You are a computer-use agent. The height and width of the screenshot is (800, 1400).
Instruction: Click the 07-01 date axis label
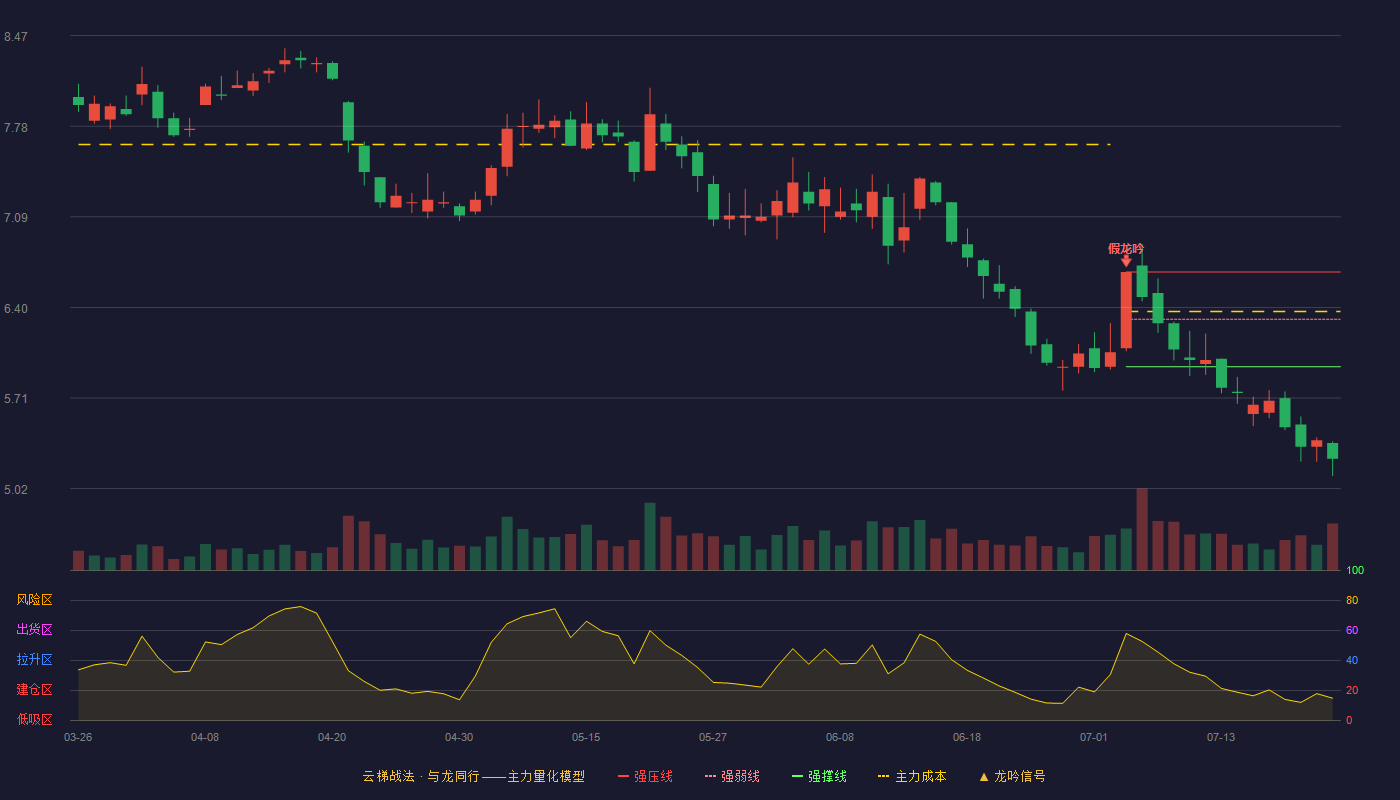pos(1094,737)
